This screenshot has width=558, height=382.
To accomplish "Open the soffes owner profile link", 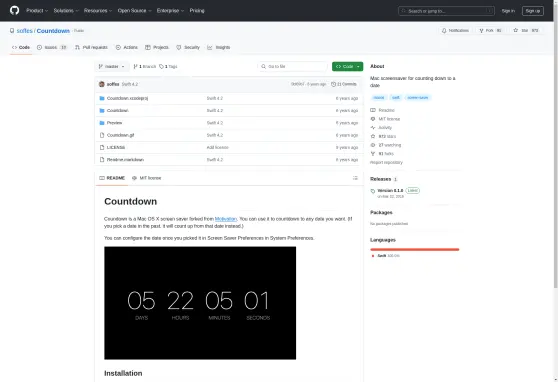I will 25,31.
